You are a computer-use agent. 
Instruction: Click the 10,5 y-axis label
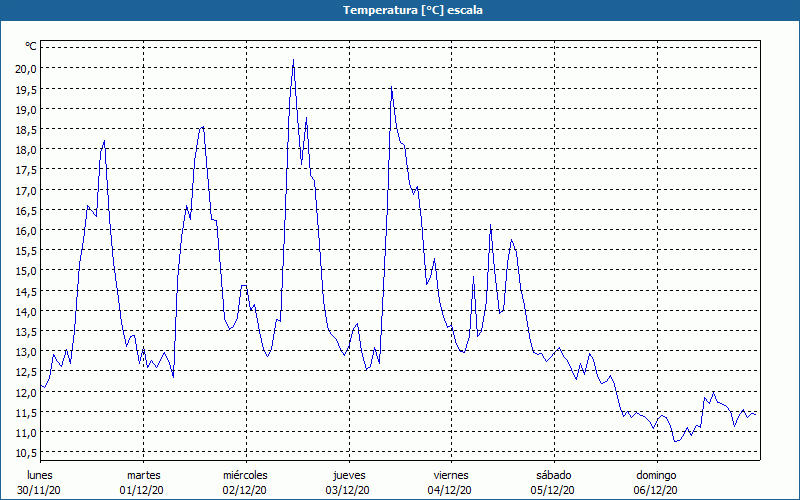(26, 453)
